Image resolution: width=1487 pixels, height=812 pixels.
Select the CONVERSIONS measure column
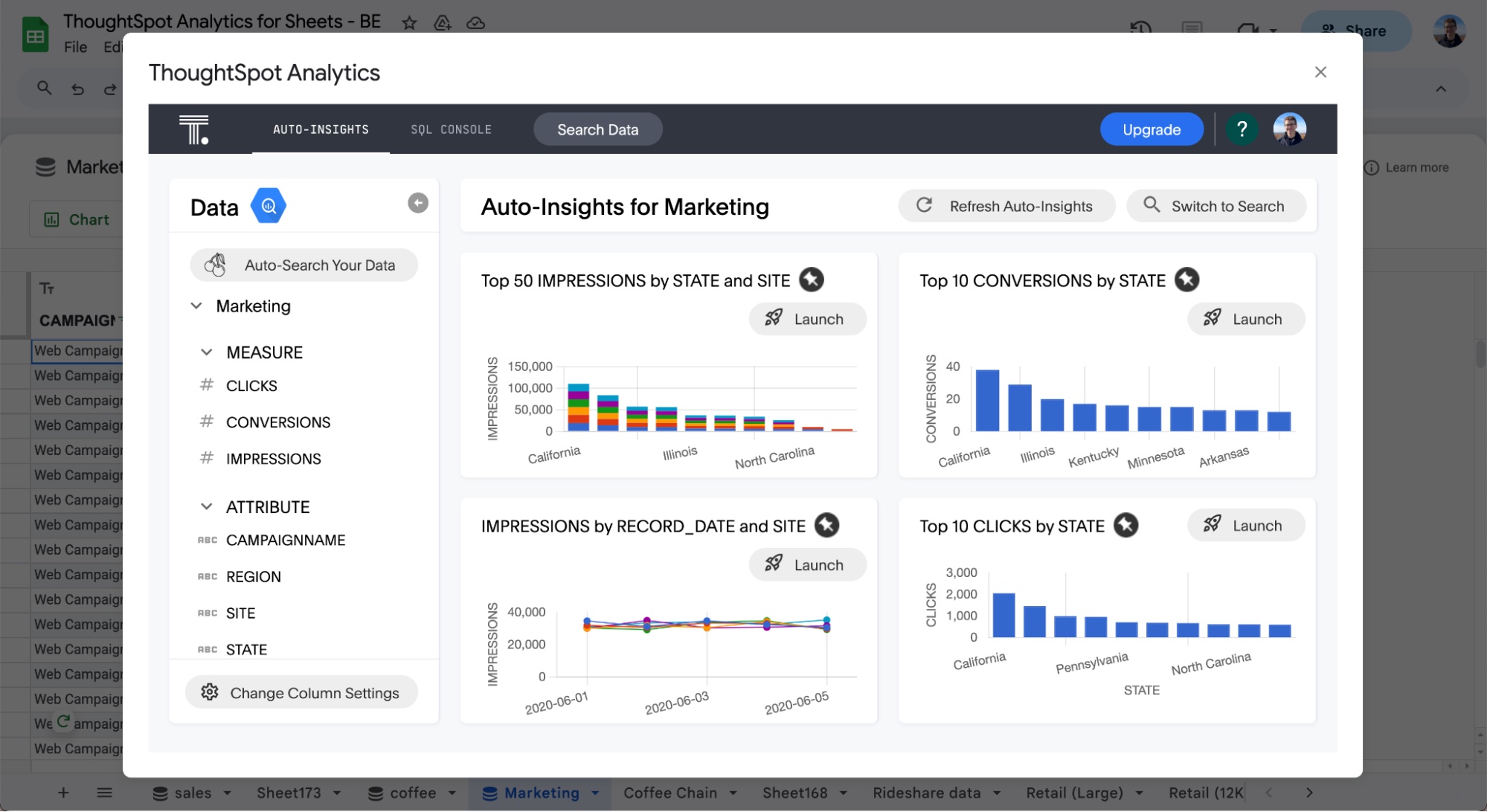click(x=278, y=422)
